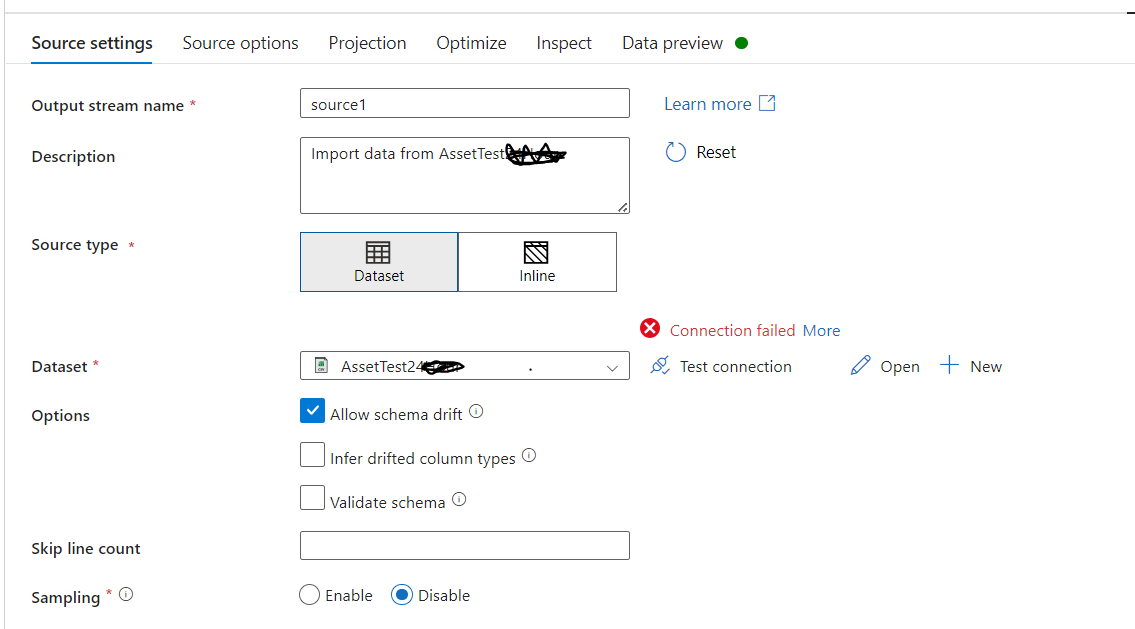The height and width of the screenshot is (629, 1135).
Task: Click the Connection failed error icon
Action: pos(650,328)
